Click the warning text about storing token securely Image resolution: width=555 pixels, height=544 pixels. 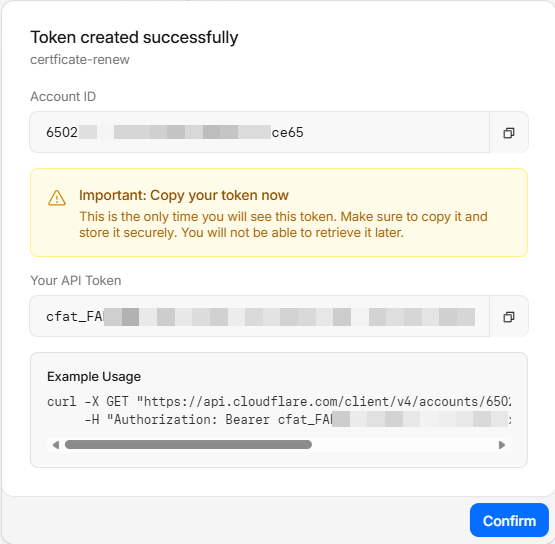click(283, 224)
